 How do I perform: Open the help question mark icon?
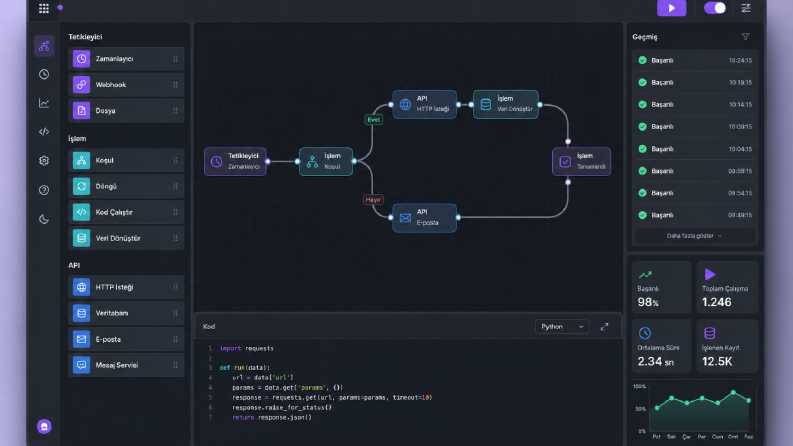[x=44, y=190]
